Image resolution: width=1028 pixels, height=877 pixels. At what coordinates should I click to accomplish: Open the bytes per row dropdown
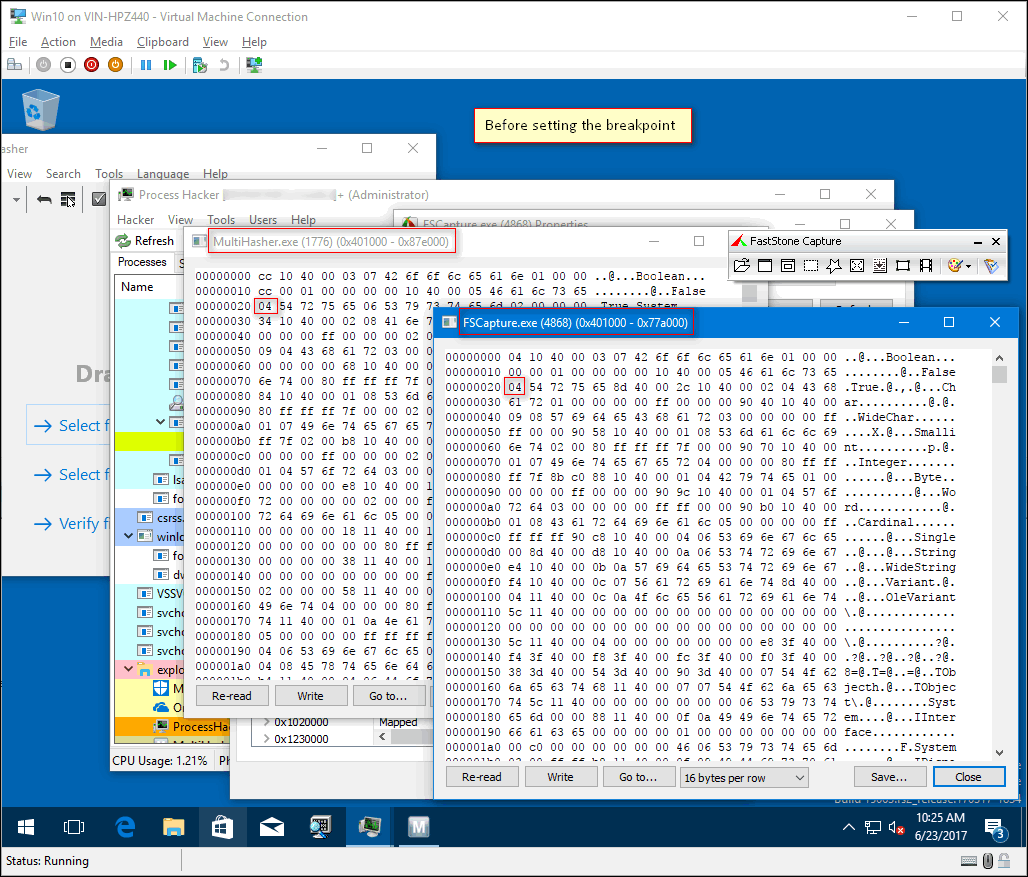pos(744,777)
